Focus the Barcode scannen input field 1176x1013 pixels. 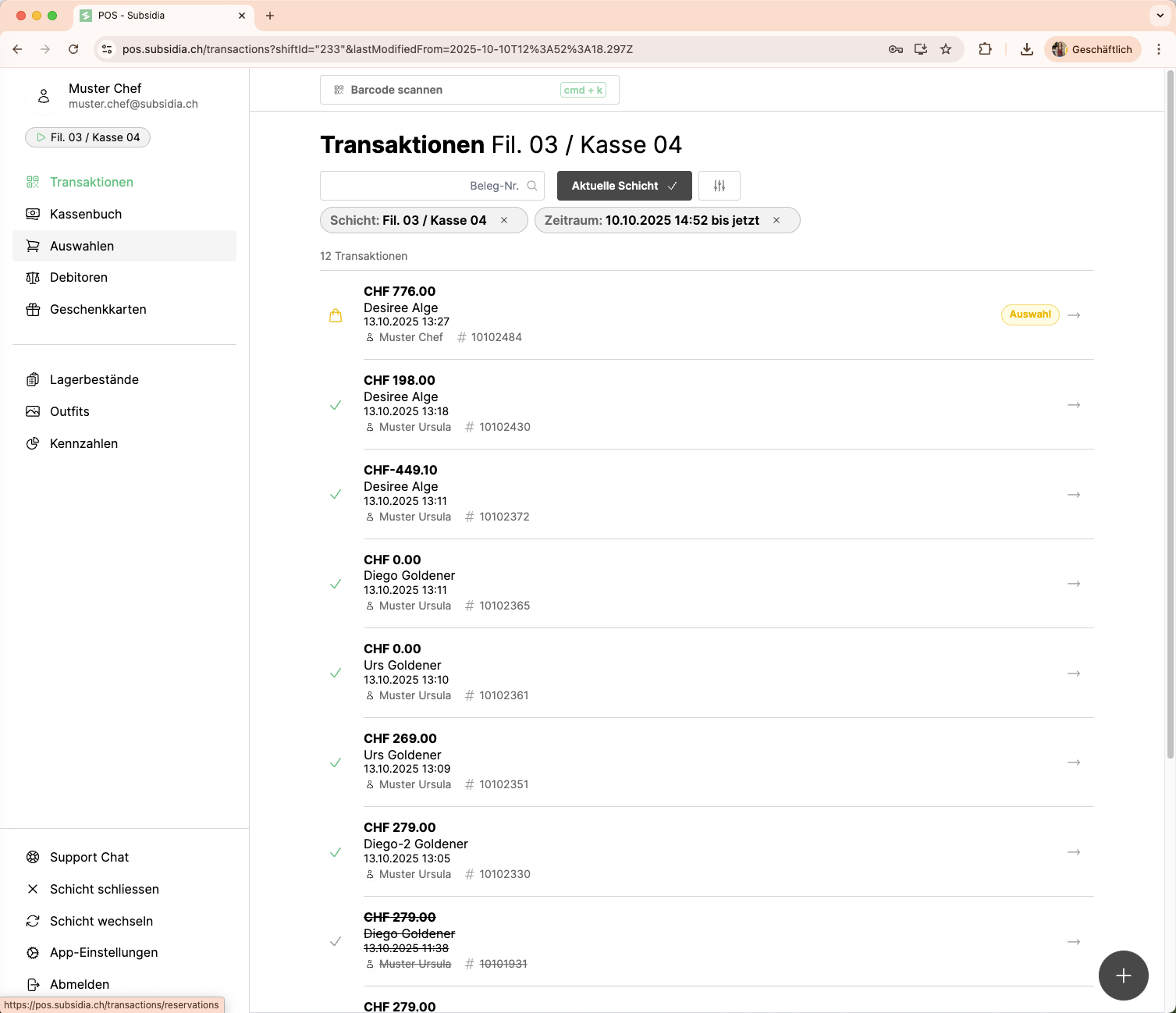(453, 90)
